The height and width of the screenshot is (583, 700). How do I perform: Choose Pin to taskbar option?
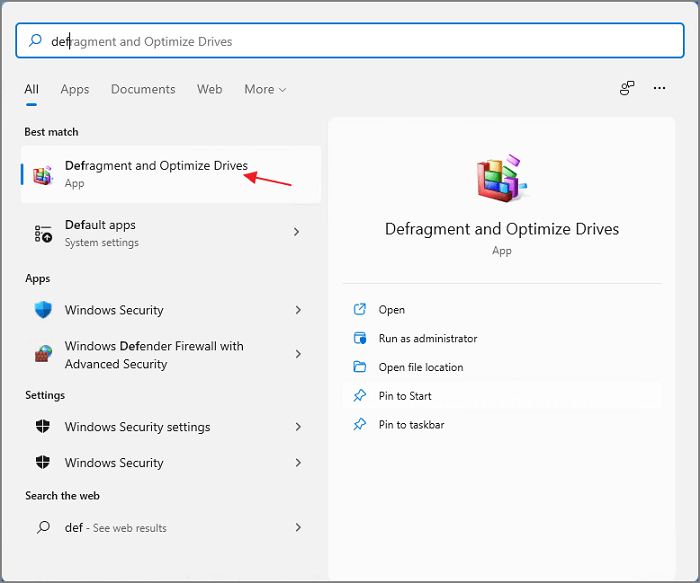point(411,425)
